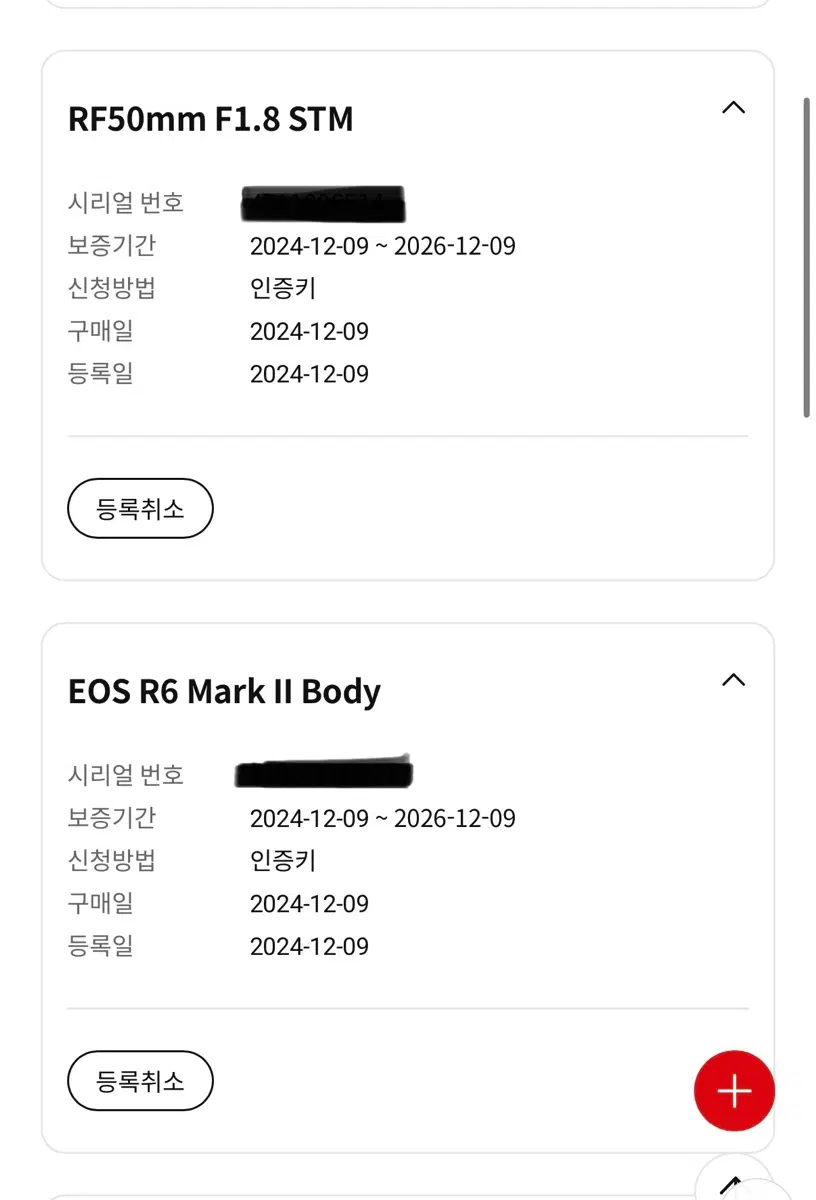The image size is (816, 1200).
Task: Click the 인증키 value in the EOS R6 card
Action: pos(283,861)
